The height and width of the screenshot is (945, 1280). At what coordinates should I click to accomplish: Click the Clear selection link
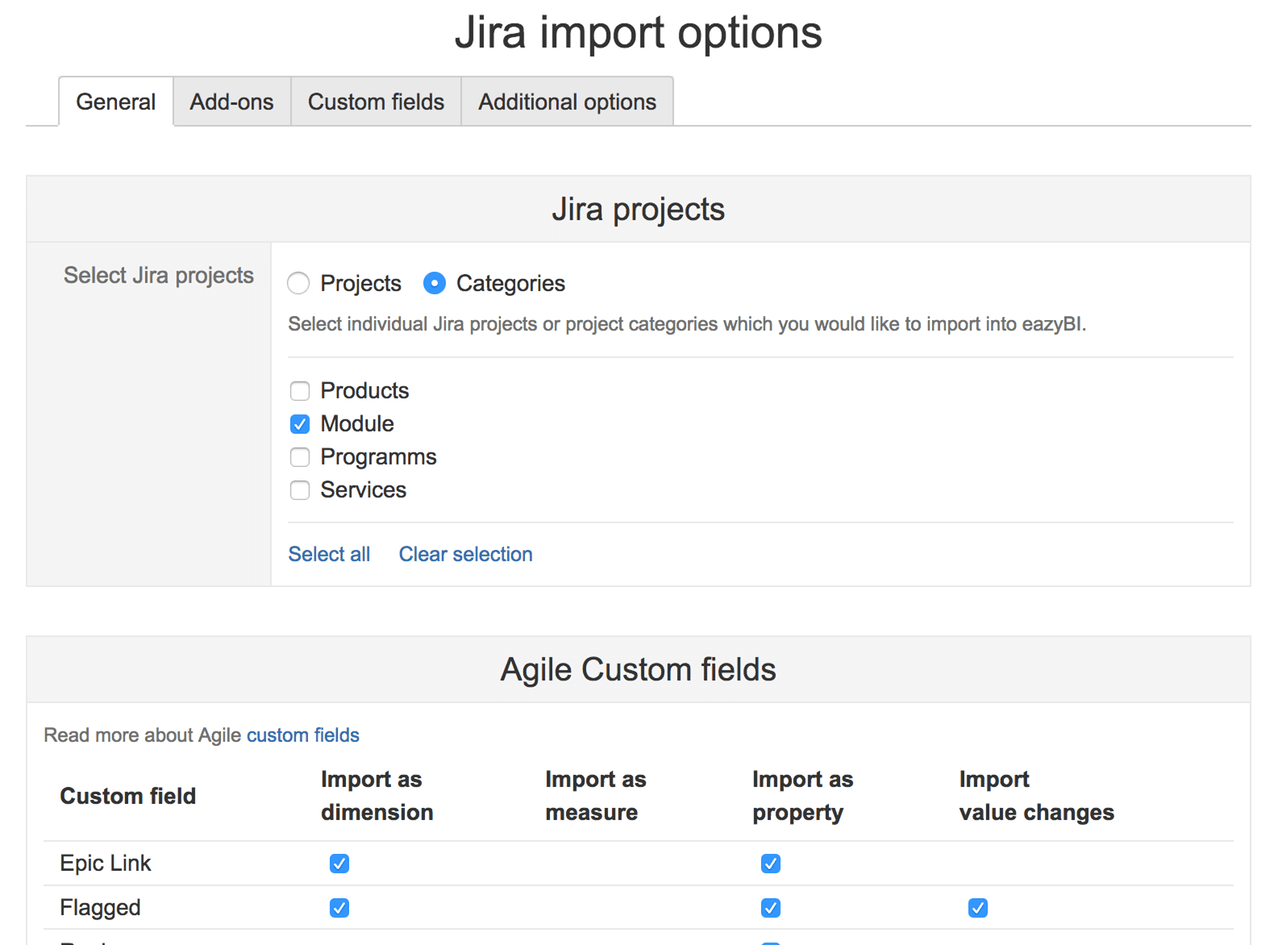[x=466, y=554]
